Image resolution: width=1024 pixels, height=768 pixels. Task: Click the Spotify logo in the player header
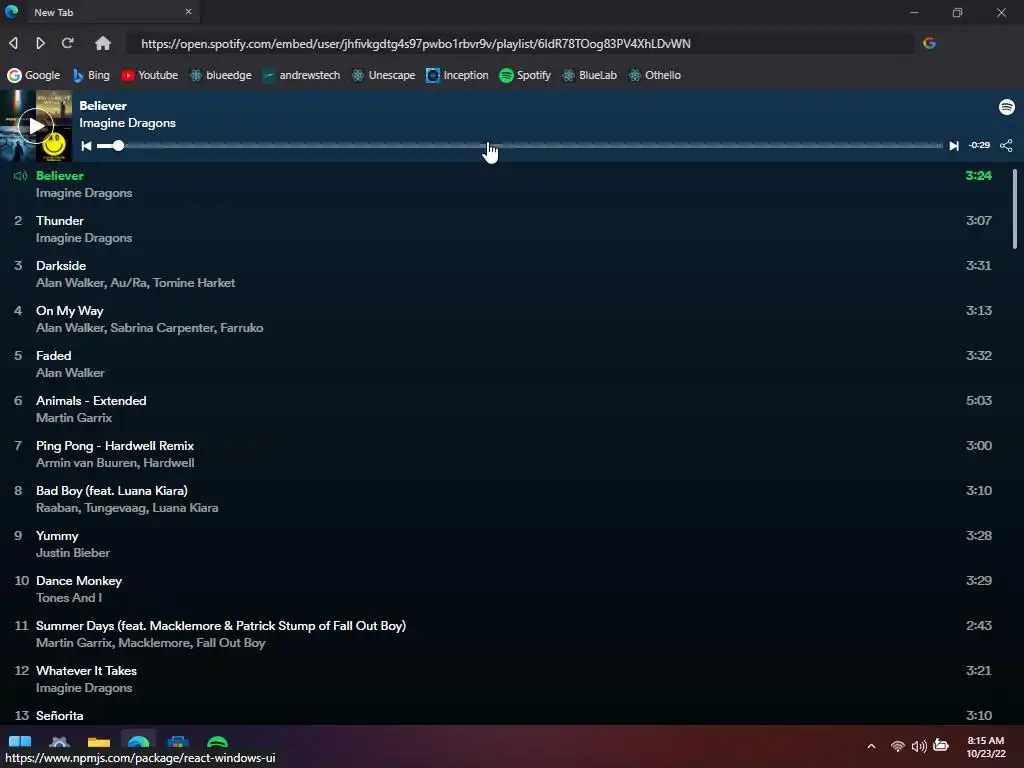coord(1006,106)
